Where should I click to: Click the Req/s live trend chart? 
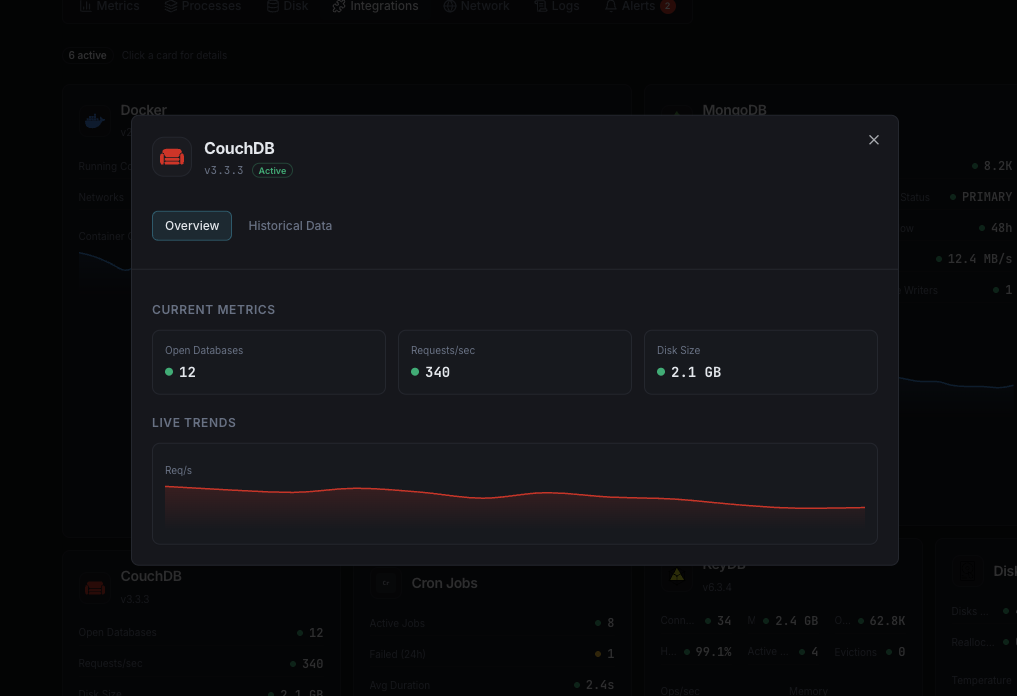pos(514,493)
